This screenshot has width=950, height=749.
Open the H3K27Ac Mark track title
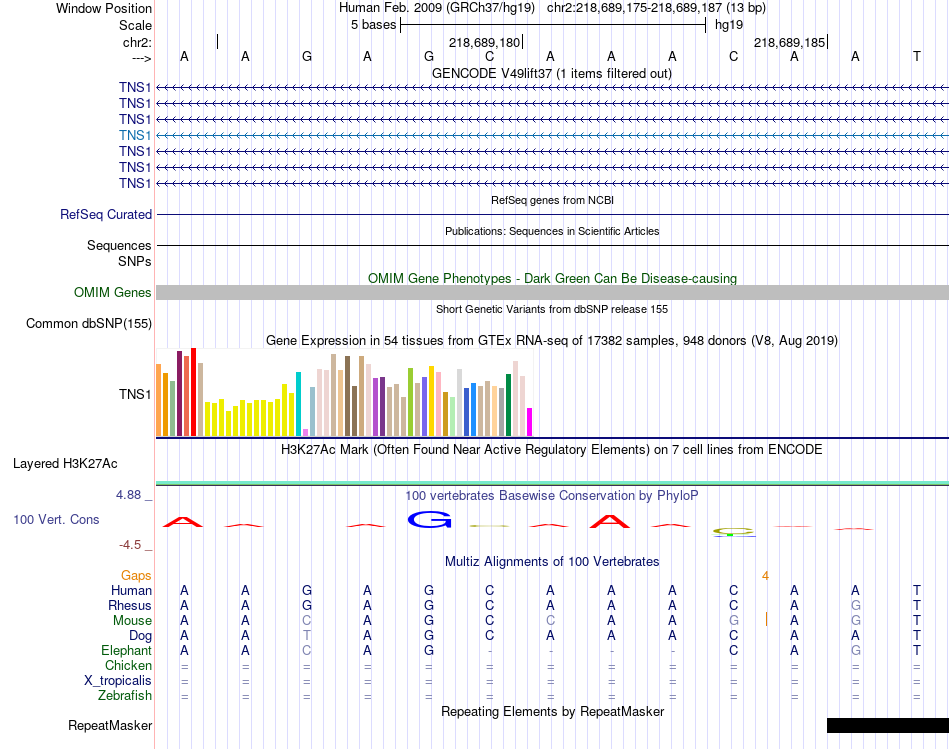(552, 450)
